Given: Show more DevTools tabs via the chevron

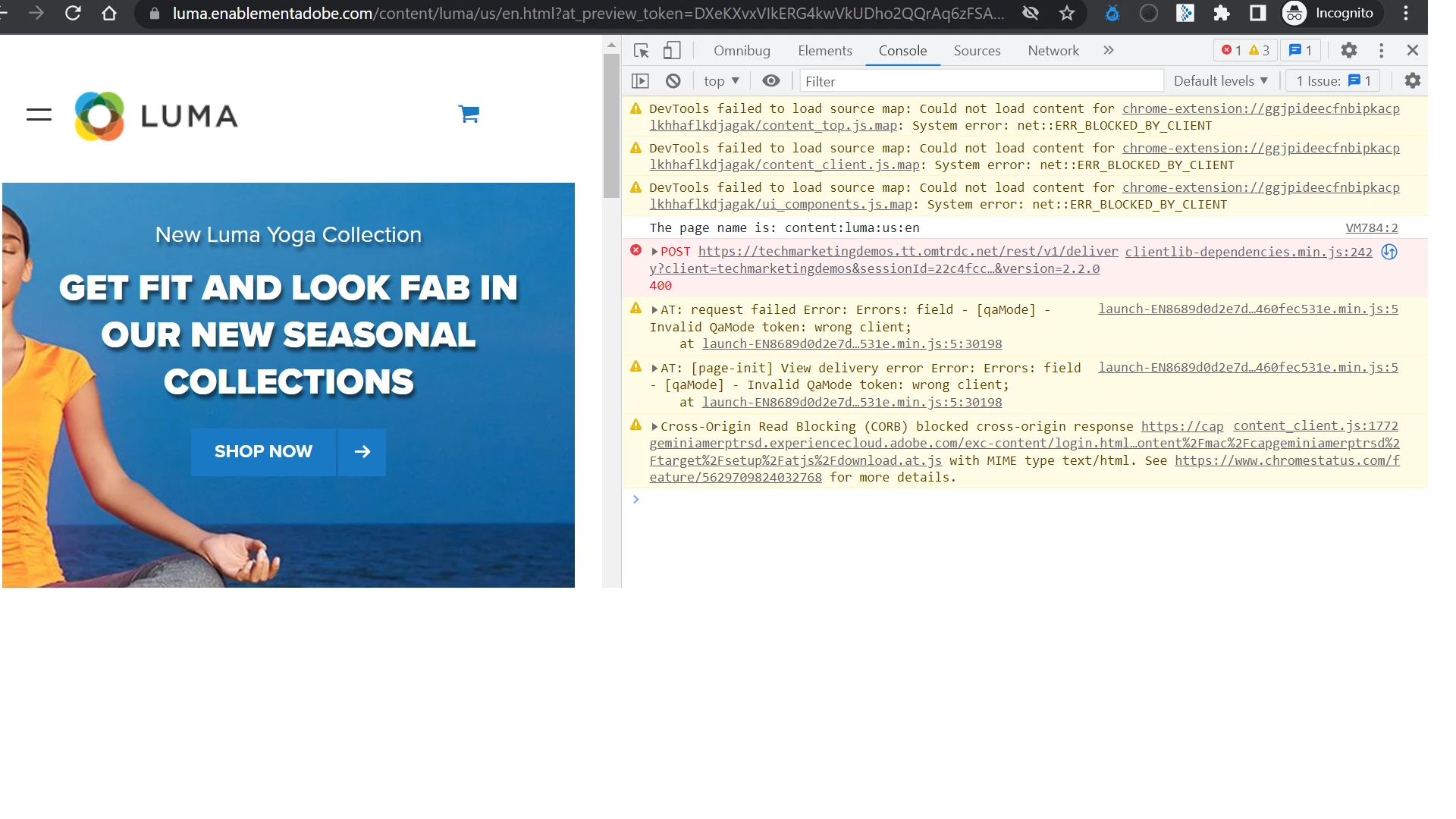Looking at the screenshot, I should (x=1108, y=51).
